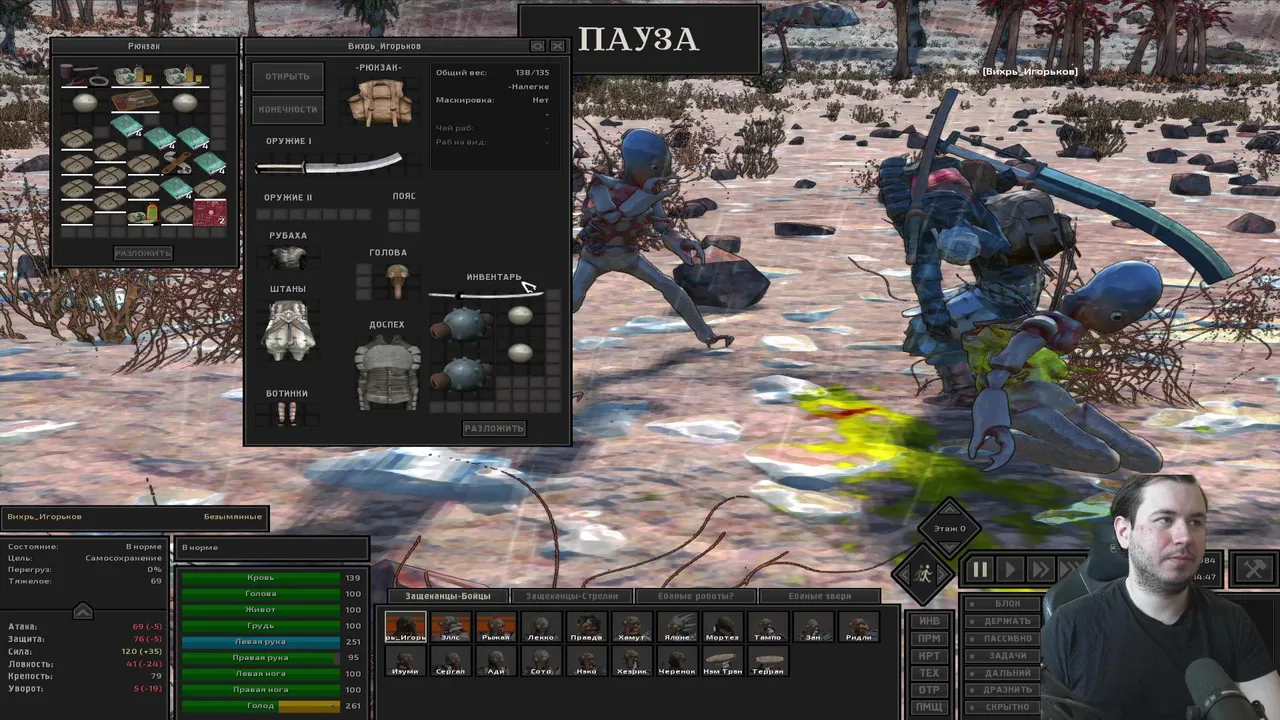Image resolution: width=1280 pixels, height=720 pixels.
Task: Select the brown leather kit in the Рюкзак window
Action: click(134, 102)
